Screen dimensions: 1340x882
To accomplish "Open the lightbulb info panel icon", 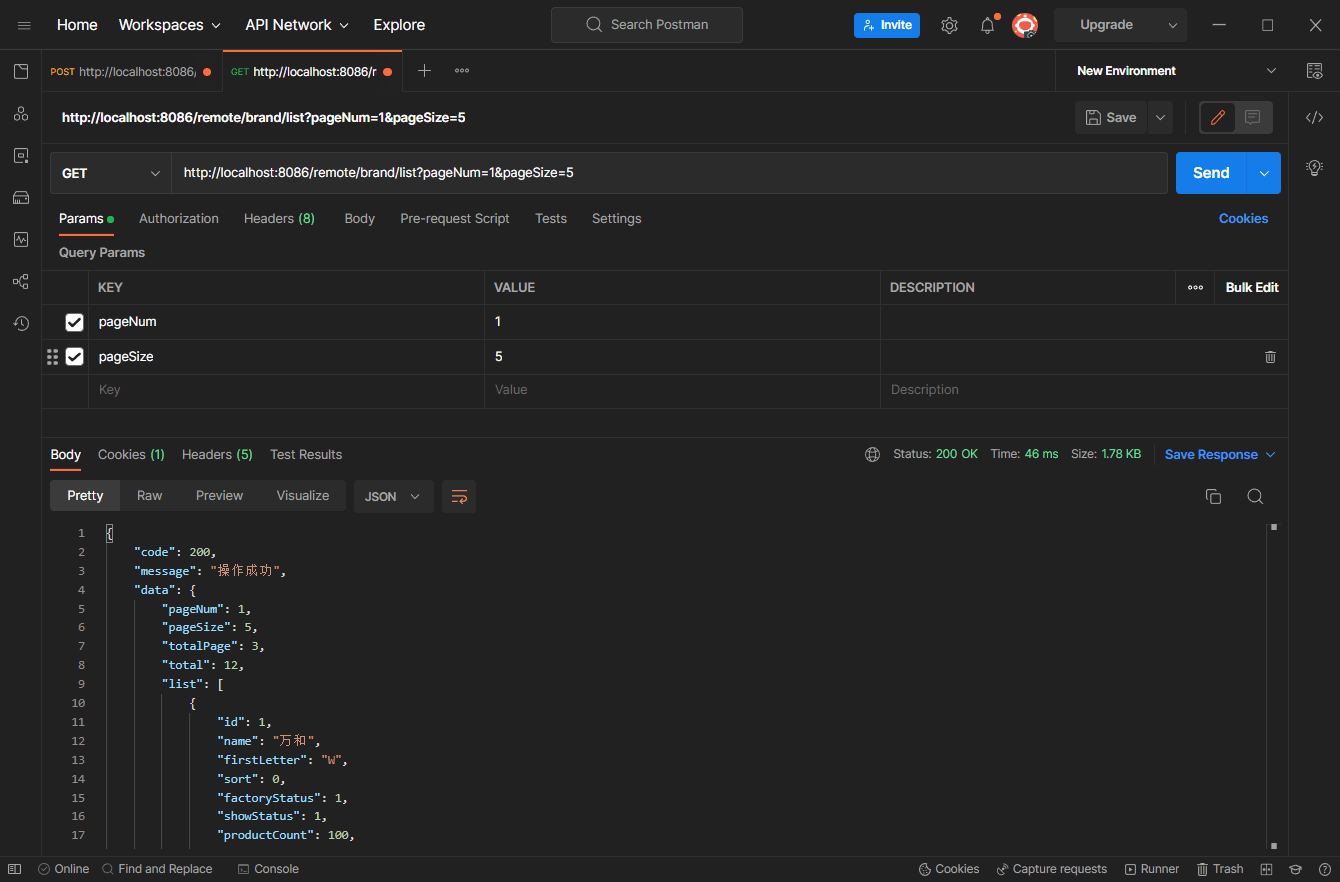I will tap(1314, 166).
